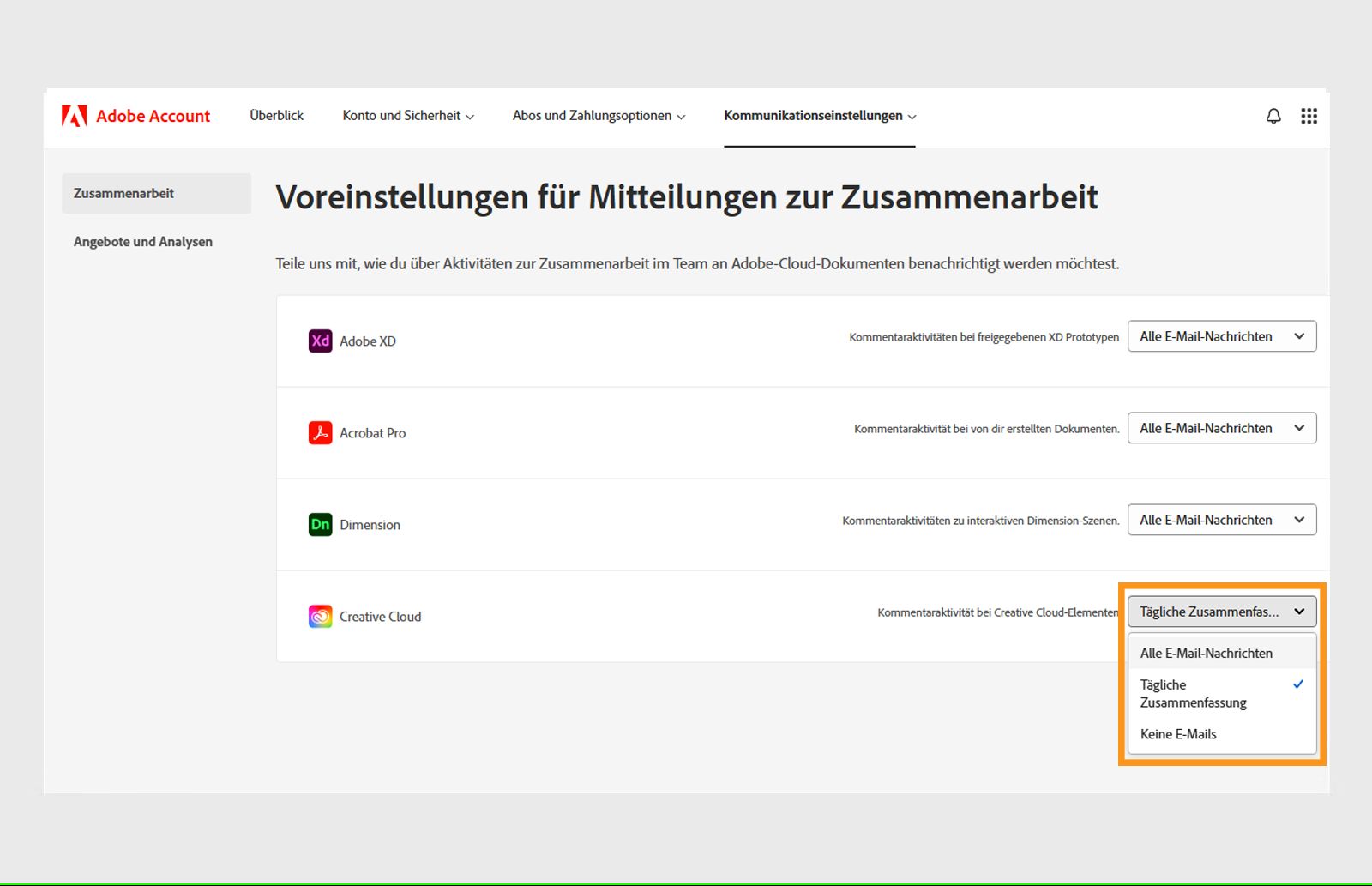Click the Acrobat Pro product name
Image resolution: width=1372 pixels, height=886 pixels.
372,433
